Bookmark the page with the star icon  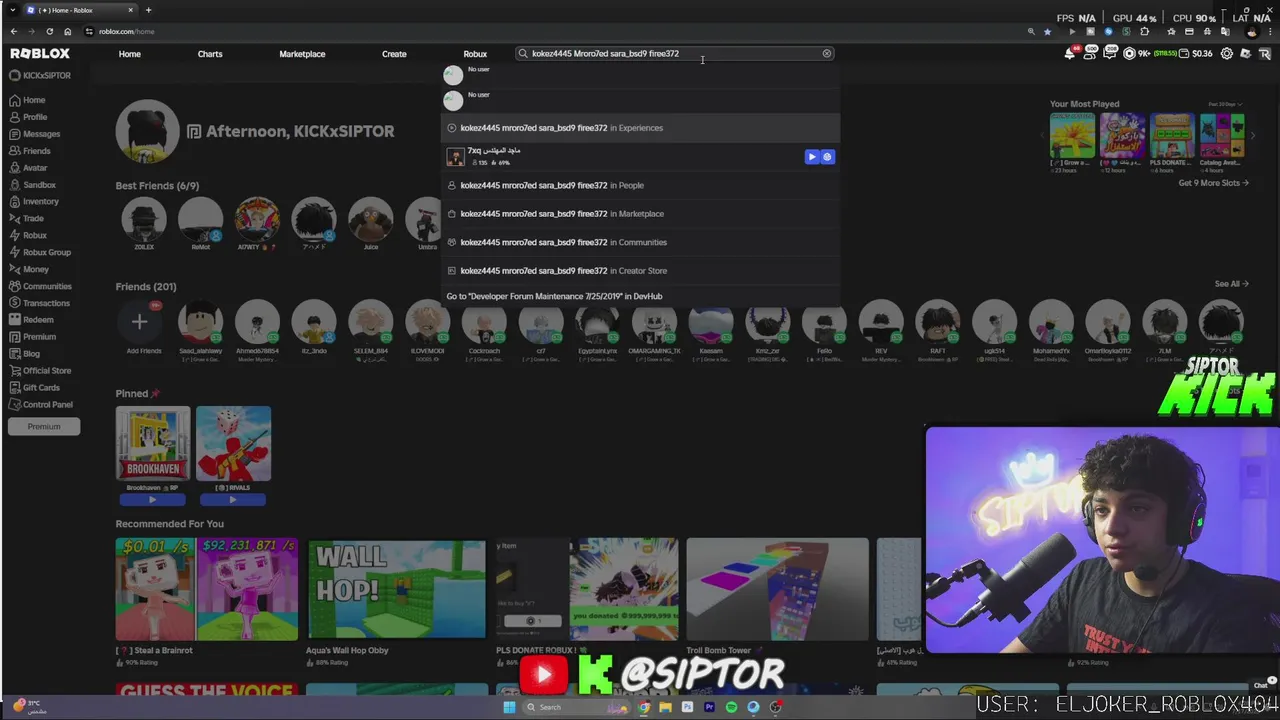click(x=1047, y=31)
